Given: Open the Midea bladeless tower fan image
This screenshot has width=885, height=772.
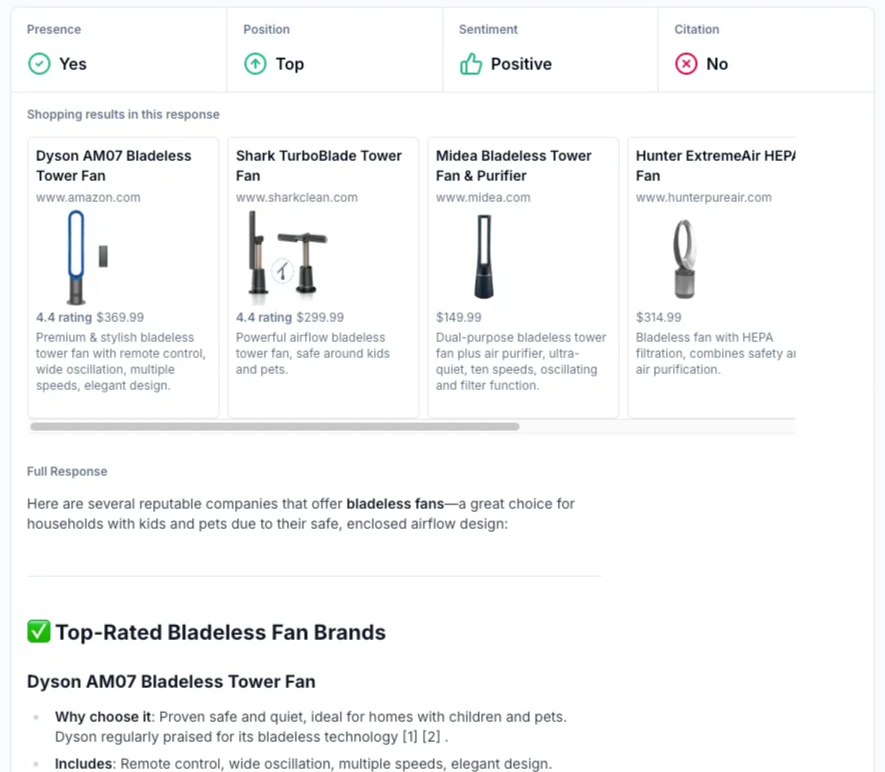Looking at the screenshot, I should (484, 256).
